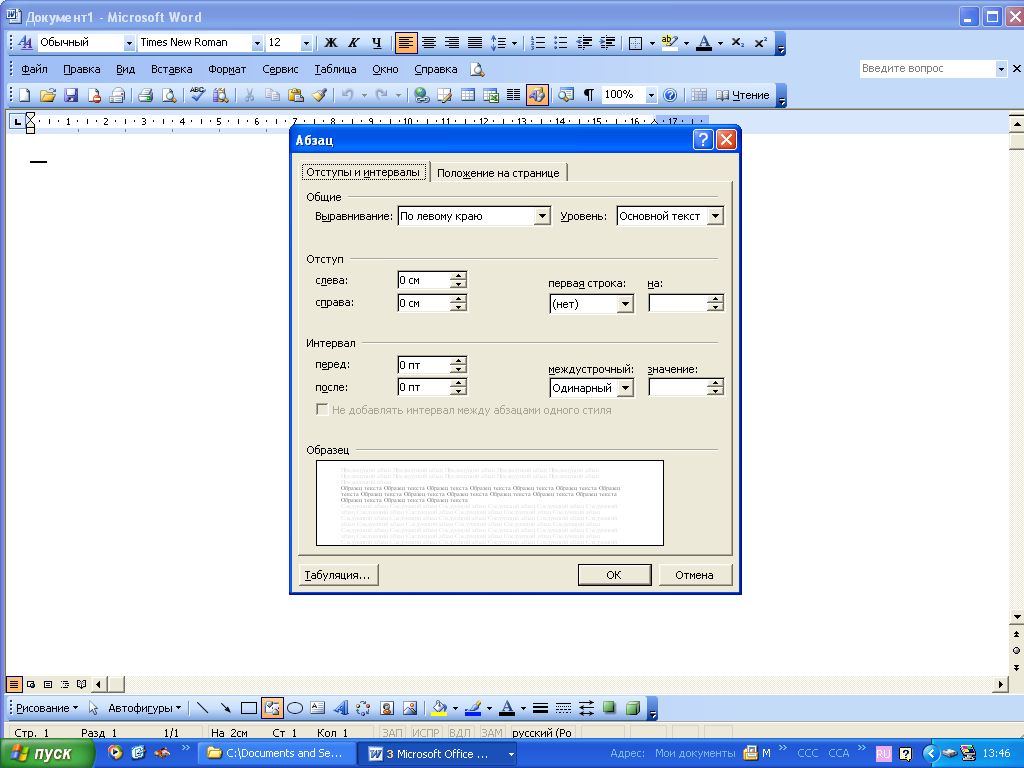The image size is (1024, 768).
Task: Toggle italic formatting in the toolbar
Action: pos(353,43)
